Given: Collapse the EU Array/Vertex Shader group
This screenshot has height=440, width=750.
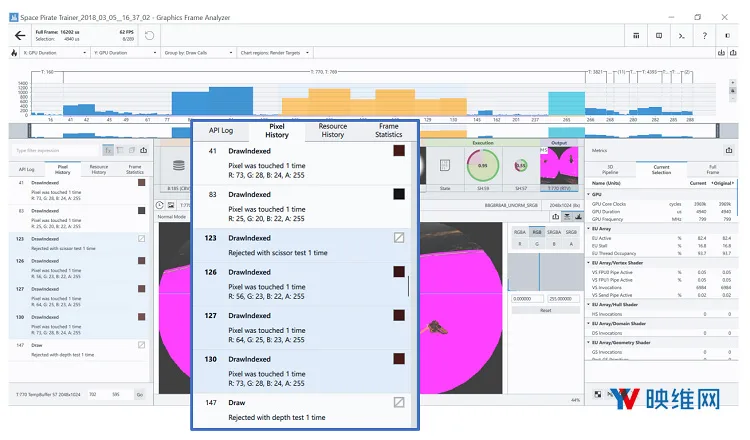Looking at the screenshot, I should click(588, 263).
